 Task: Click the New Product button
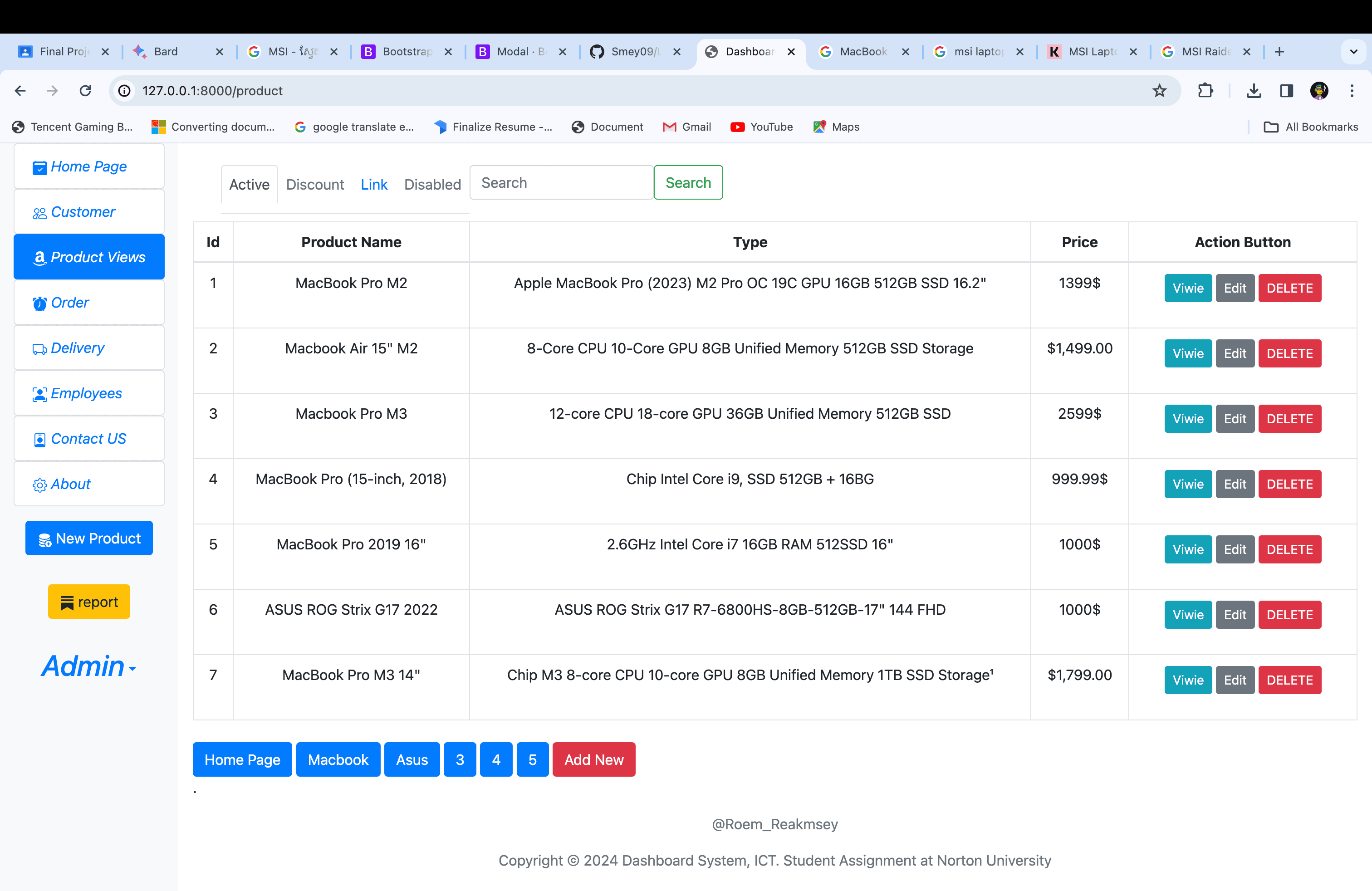tap(89, 539)
